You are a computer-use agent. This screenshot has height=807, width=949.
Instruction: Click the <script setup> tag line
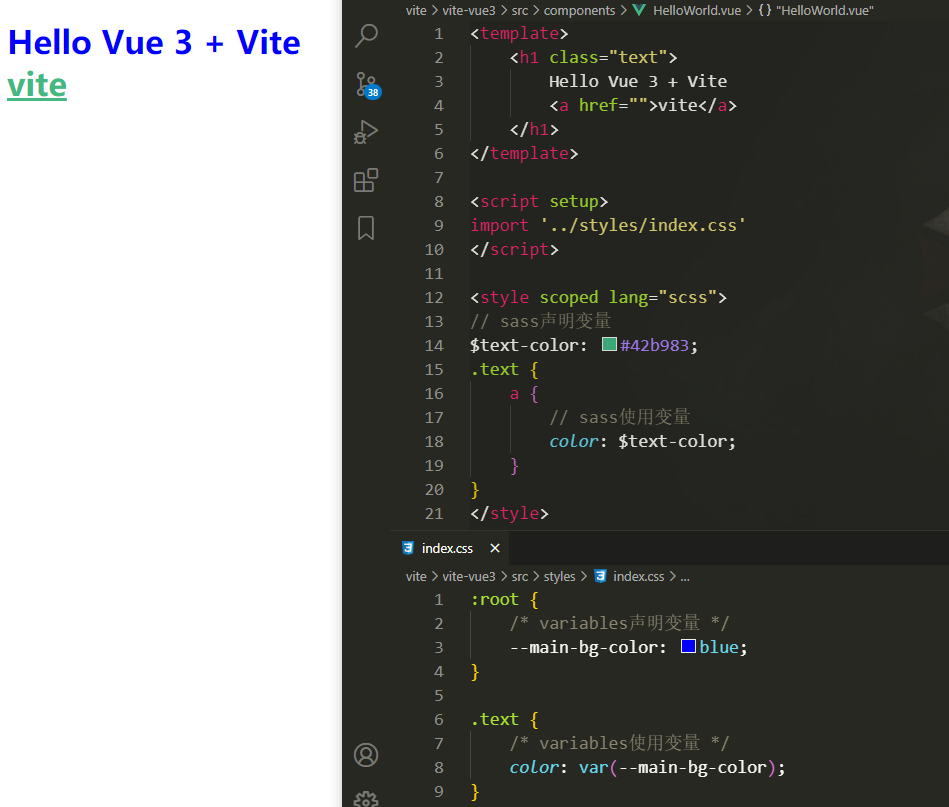(539, 201)
